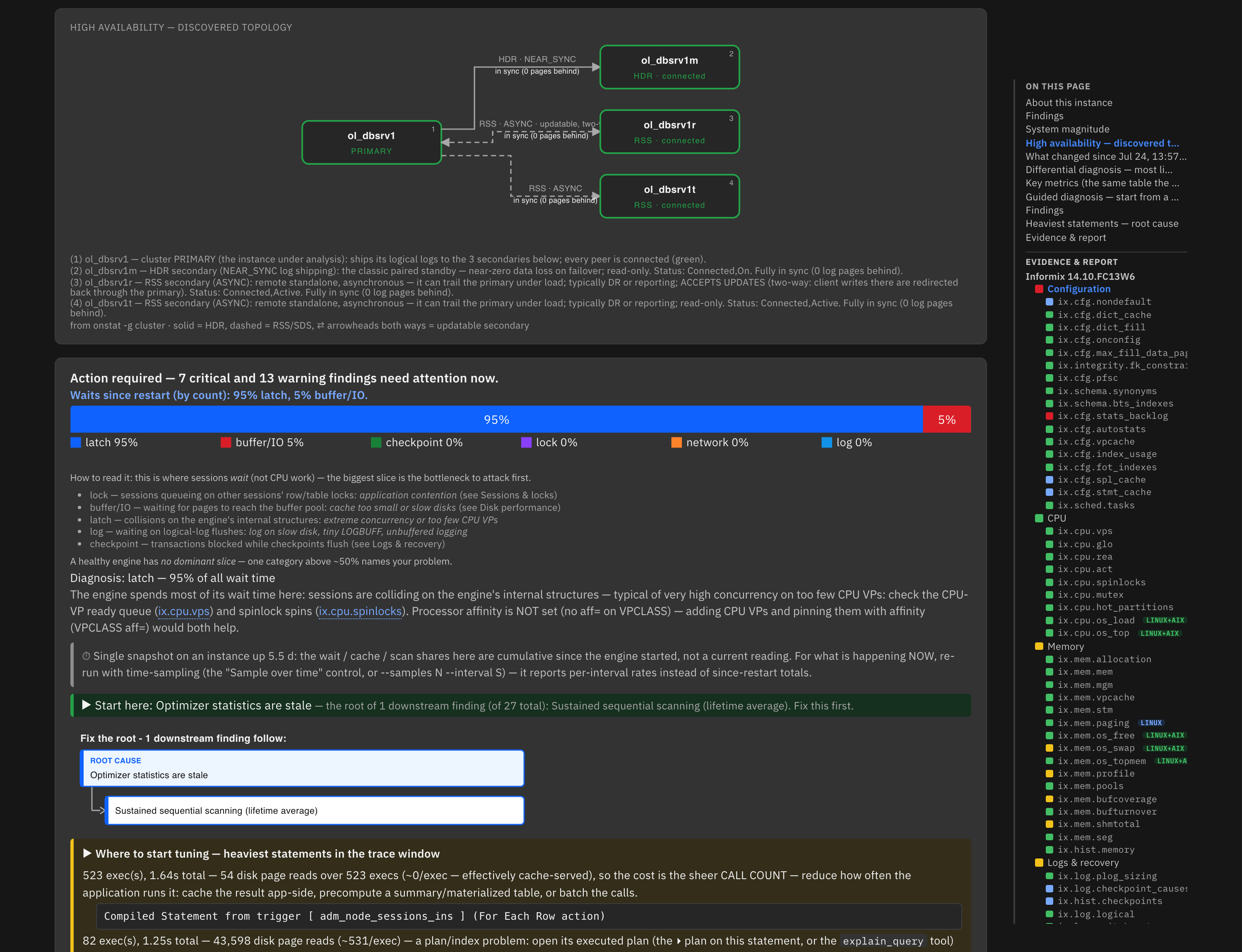Go to 'Guided diagnosis — start from a' section
Screen dimensions: 1242x952
[1102, 197]
